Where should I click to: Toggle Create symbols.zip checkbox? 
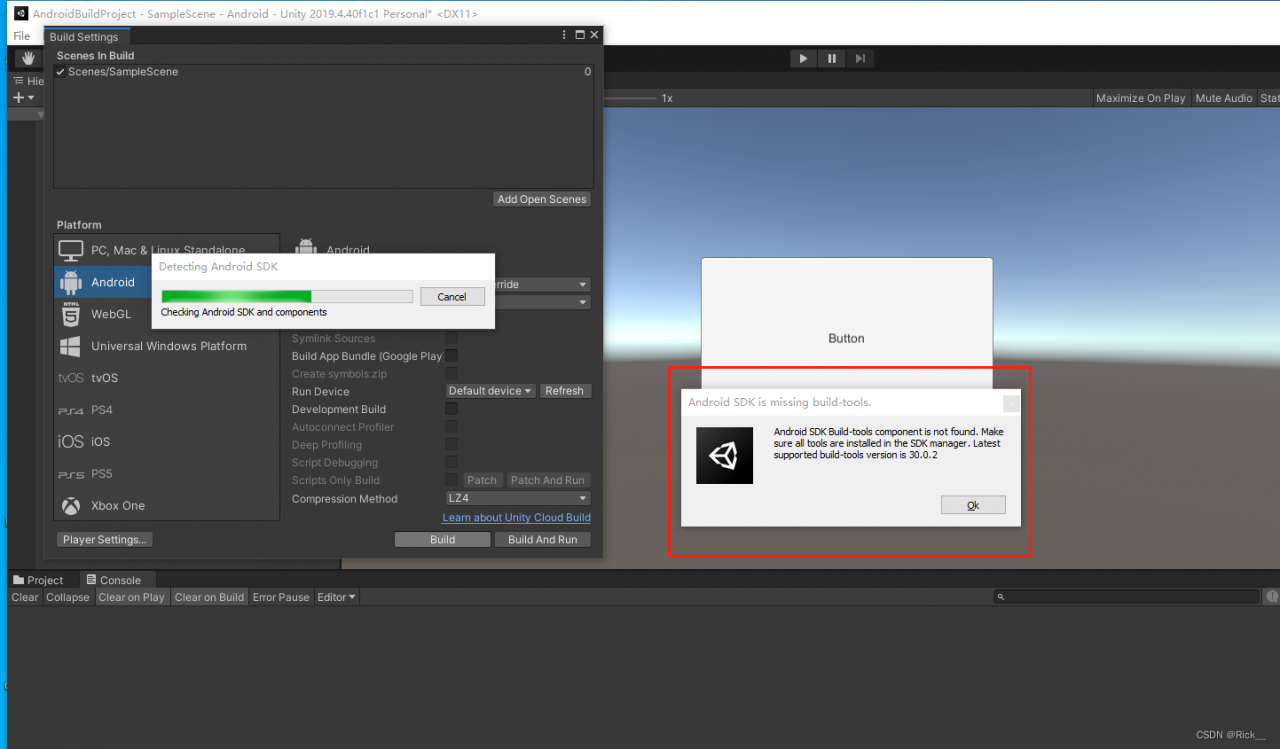tap(451, 374)
